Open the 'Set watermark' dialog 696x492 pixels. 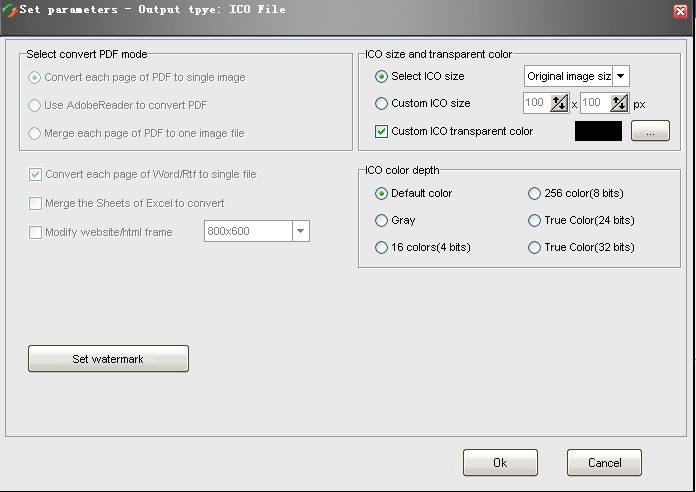point(108,359)
